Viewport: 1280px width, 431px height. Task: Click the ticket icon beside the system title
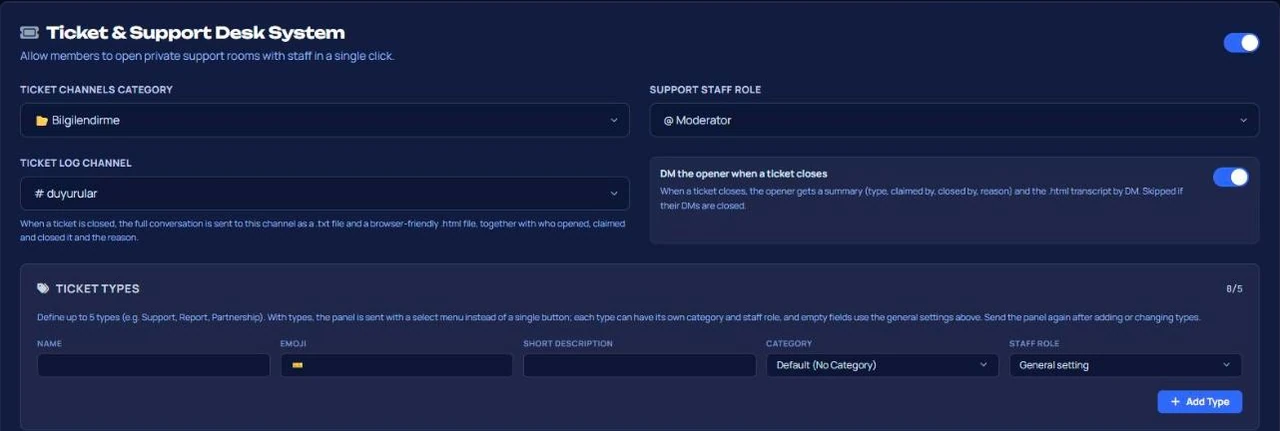pyautogui.click(x=29, y=33)
